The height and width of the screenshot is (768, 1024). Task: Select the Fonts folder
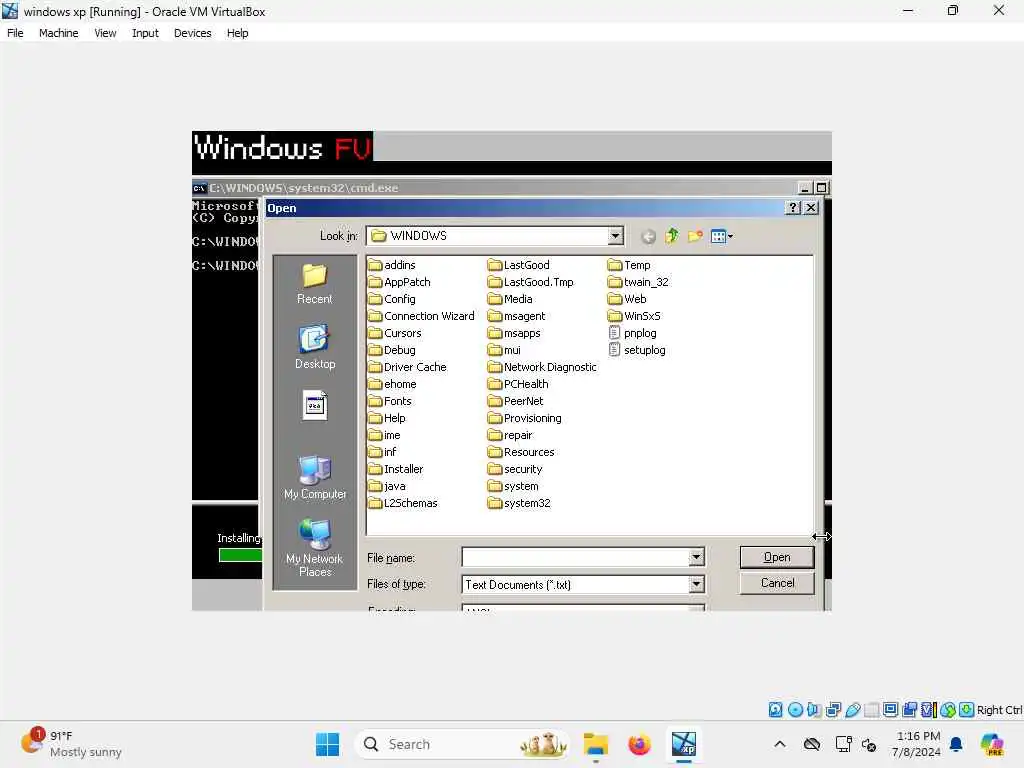pos(390,401)
